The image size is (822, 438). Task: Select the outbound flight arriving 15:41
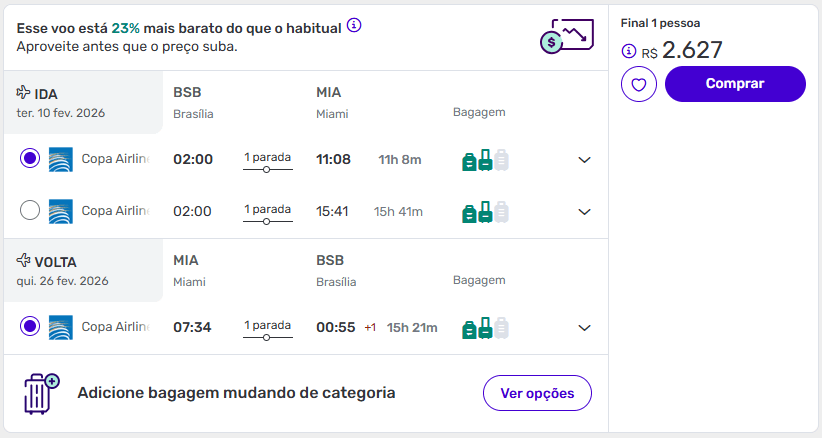30,211
